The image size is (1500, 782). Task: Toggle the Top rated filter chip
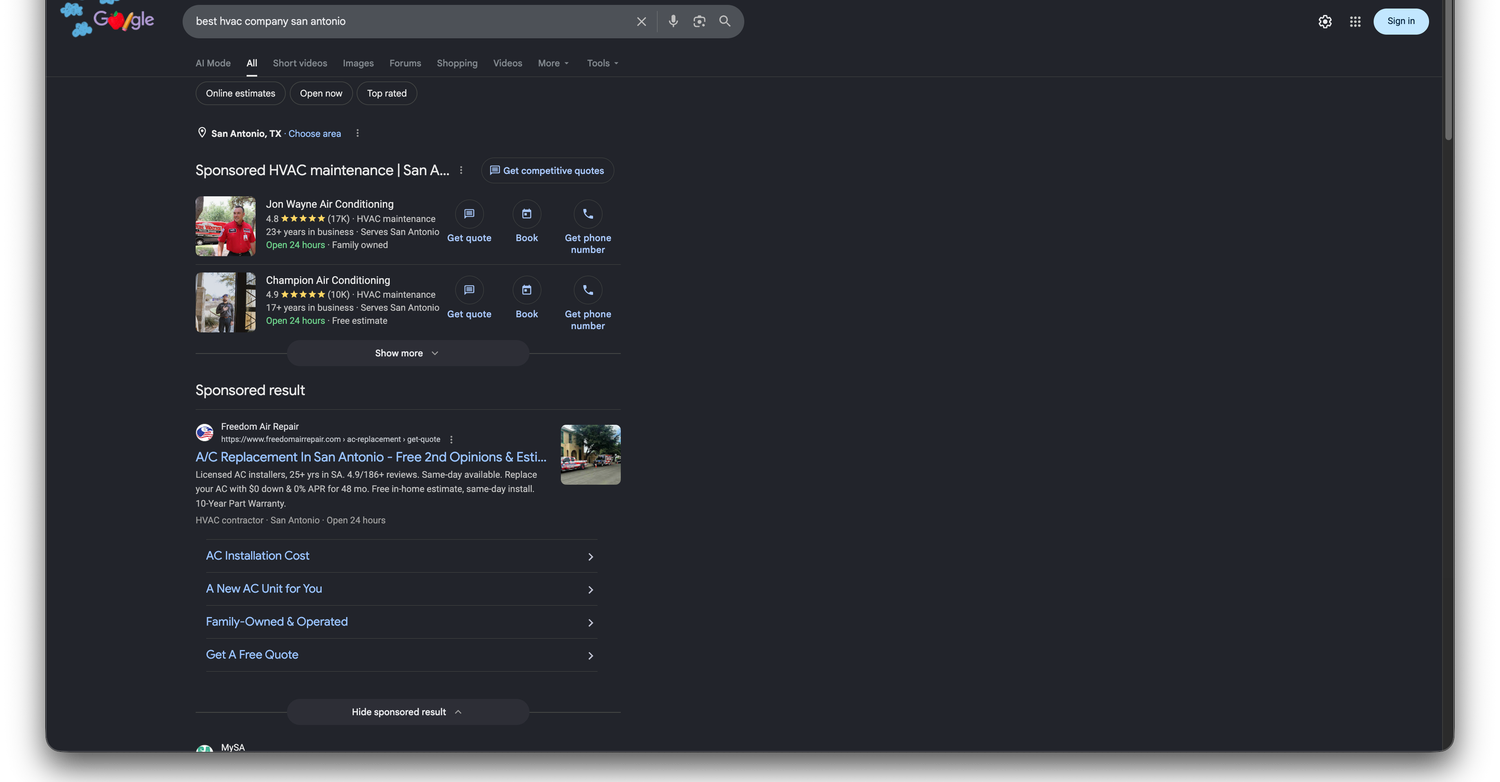(x=387, y=93)
